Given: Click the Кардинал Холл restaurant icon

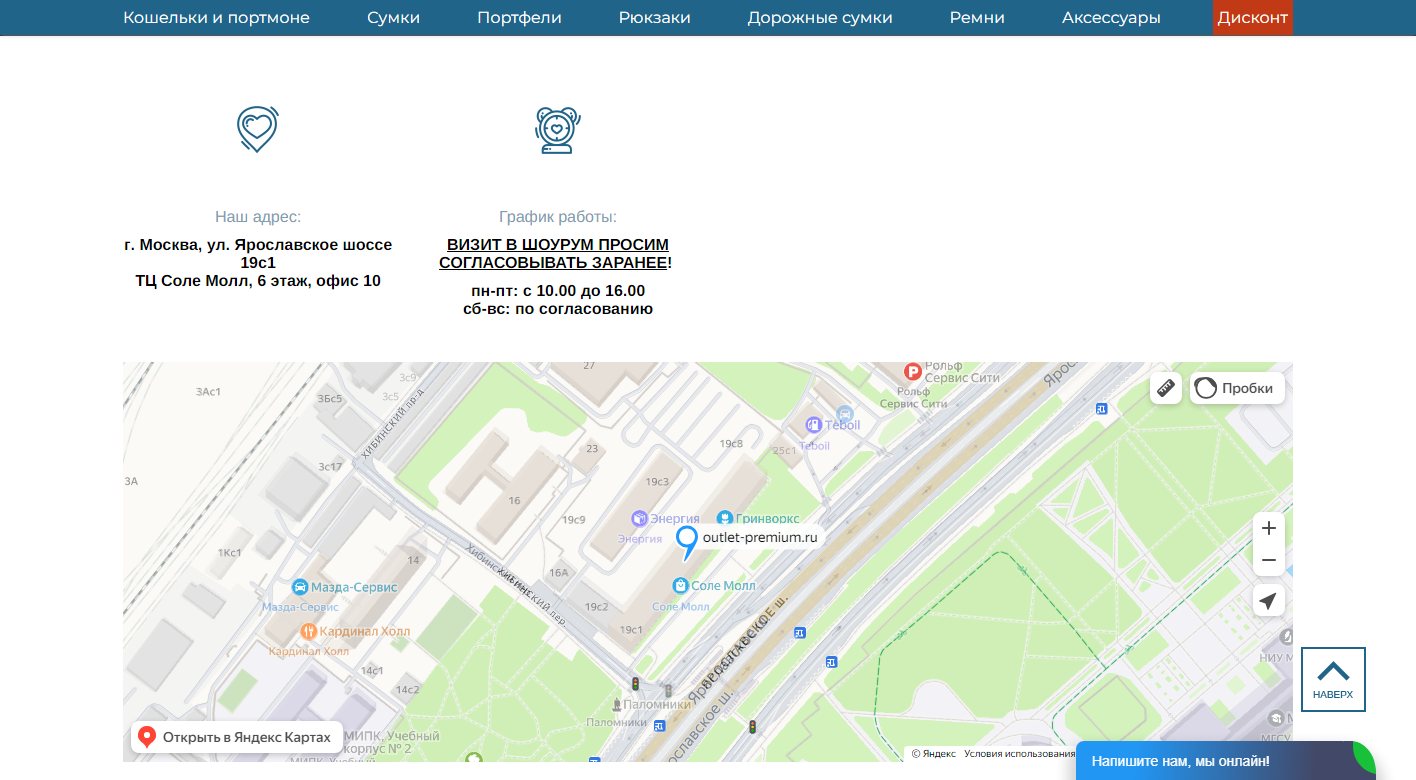Looking at the screenshot, I should (x=309, y=631).
